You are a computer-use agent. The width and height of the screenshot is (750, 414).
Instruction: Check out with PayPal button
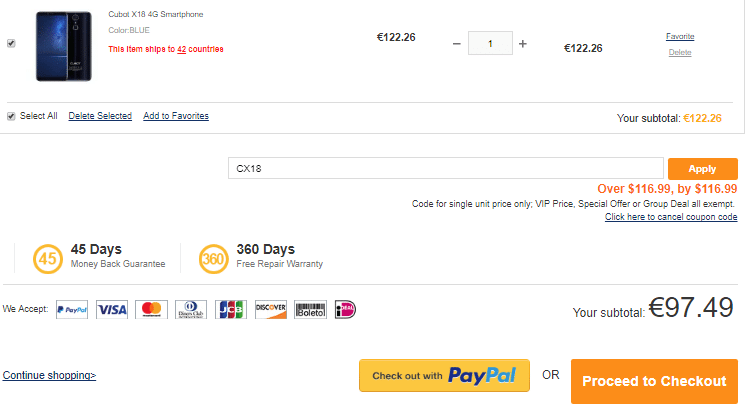point(444,376)
